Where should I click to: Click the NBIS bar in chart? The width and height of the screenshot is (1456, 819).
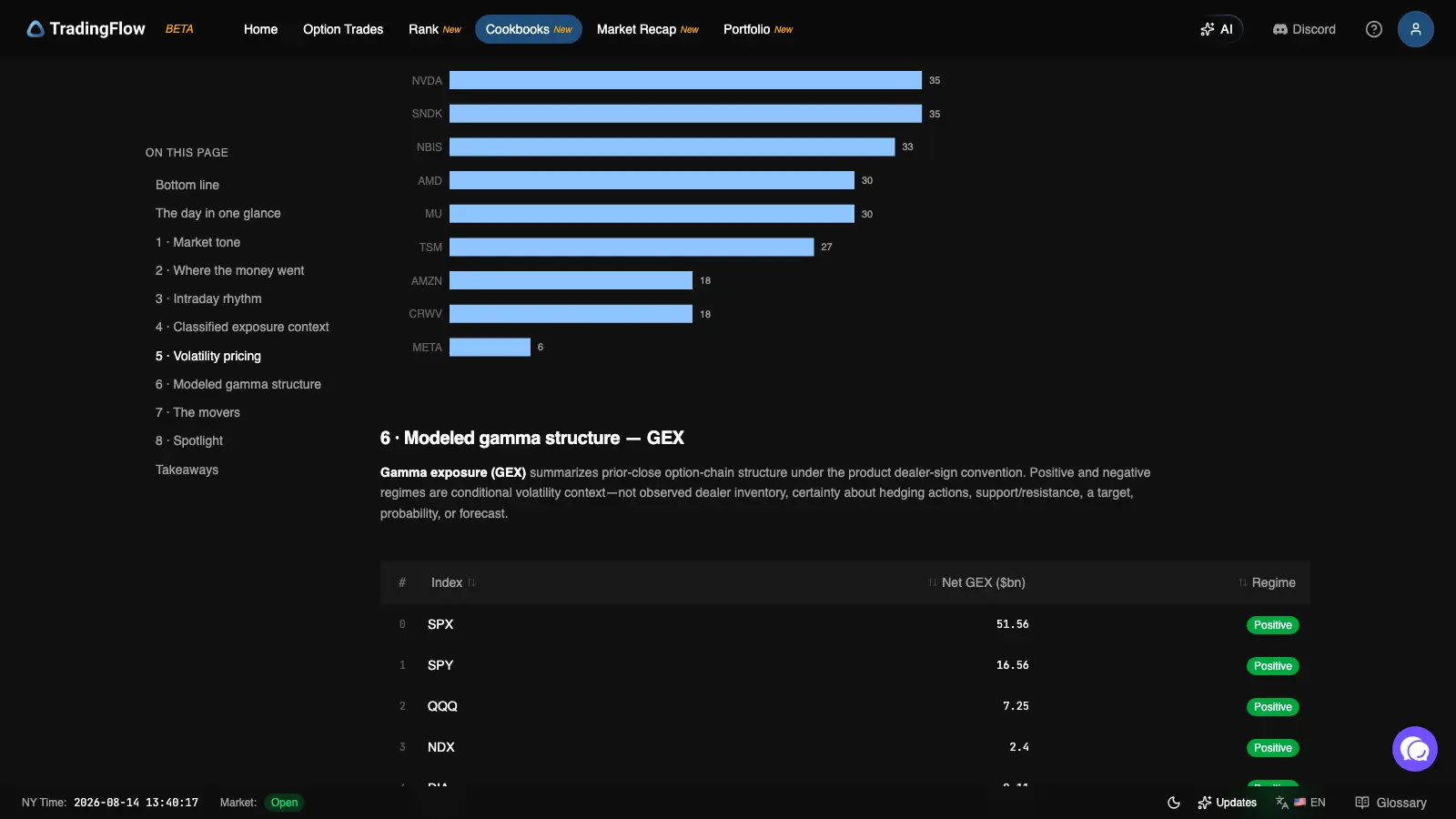[672, 147]
